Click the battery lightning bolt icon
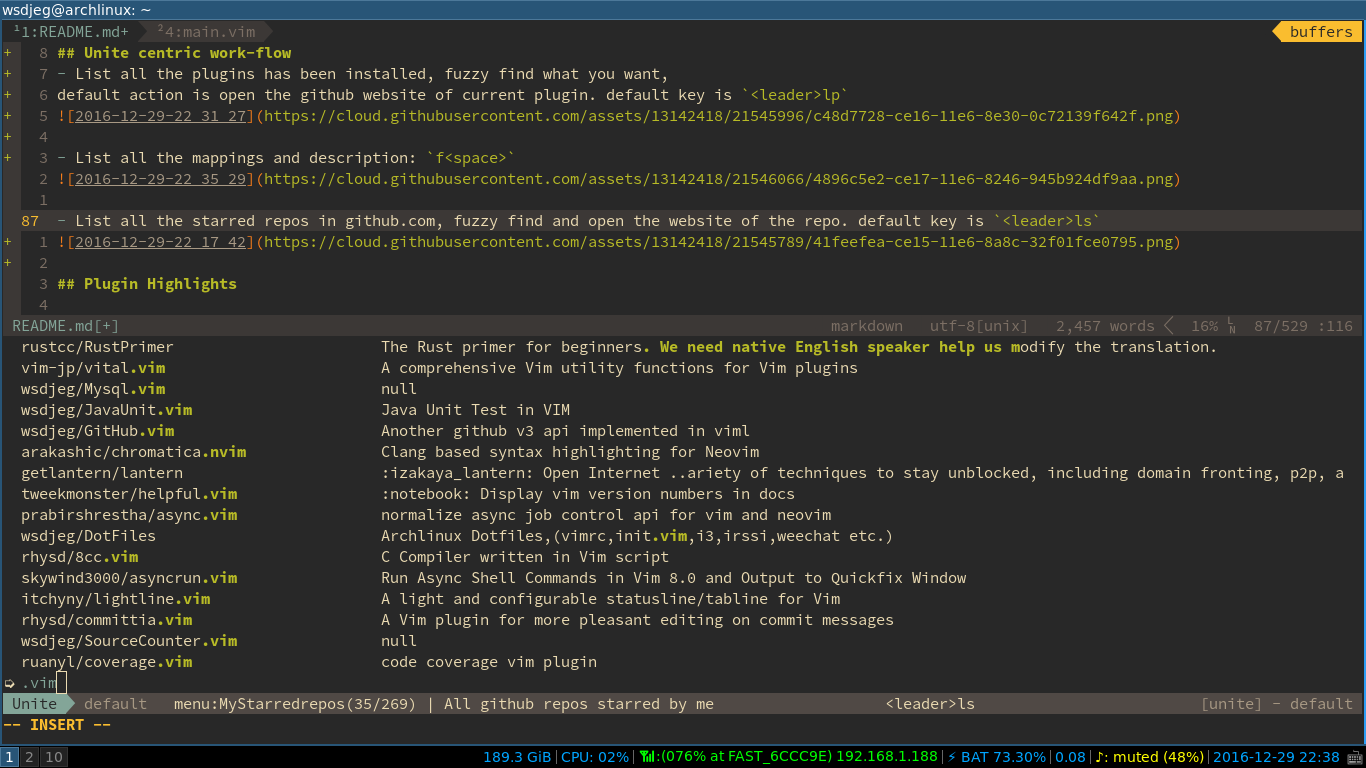 [952, 757]
